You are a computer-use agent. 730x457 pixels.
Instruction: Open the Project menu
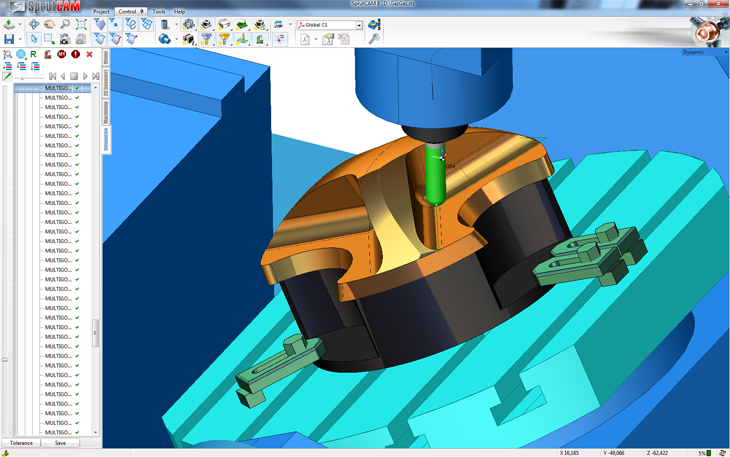click(101, 12)
